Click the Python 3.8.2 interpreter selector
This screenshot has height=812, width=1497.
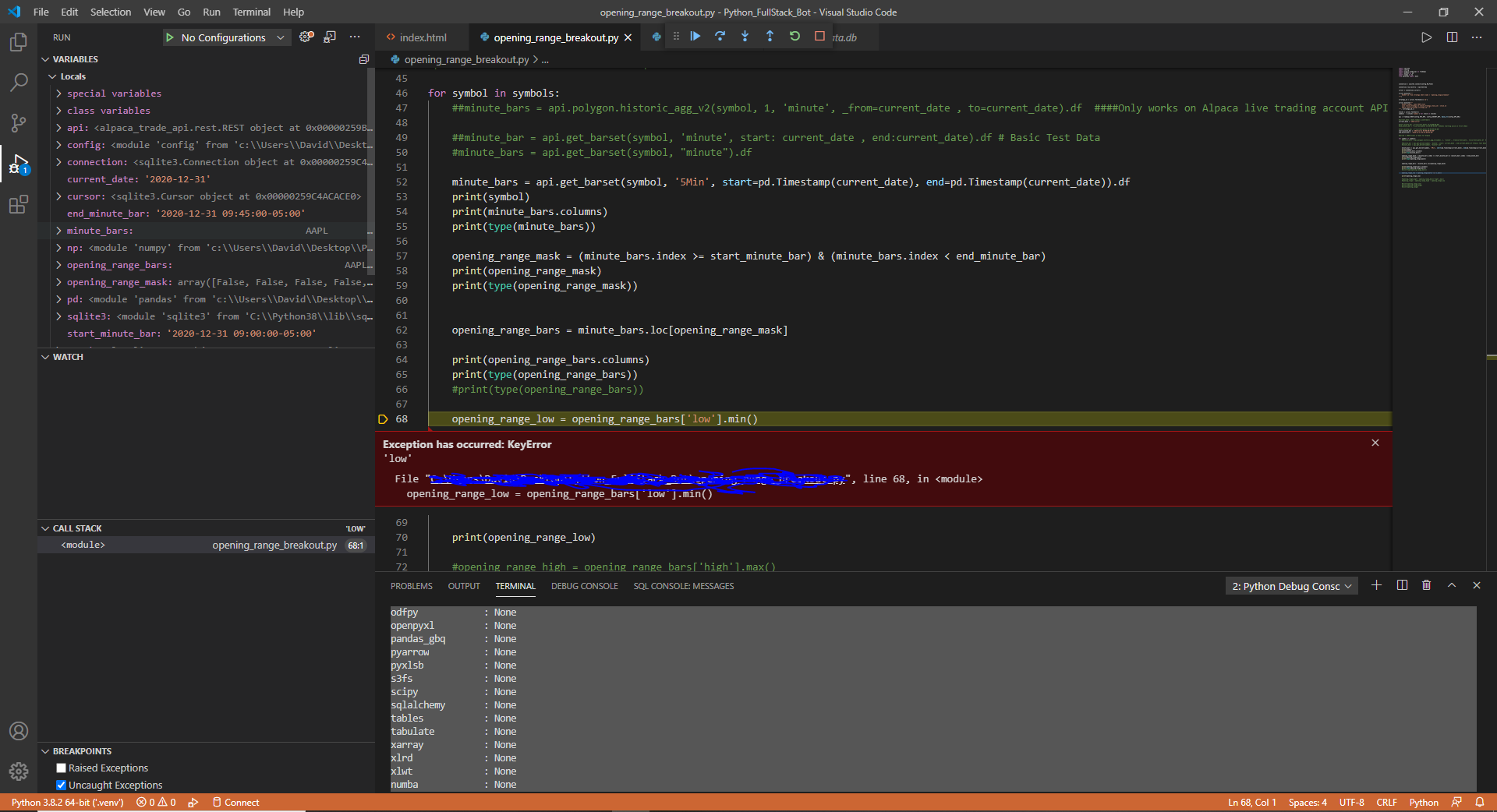[x=67, y=803]
